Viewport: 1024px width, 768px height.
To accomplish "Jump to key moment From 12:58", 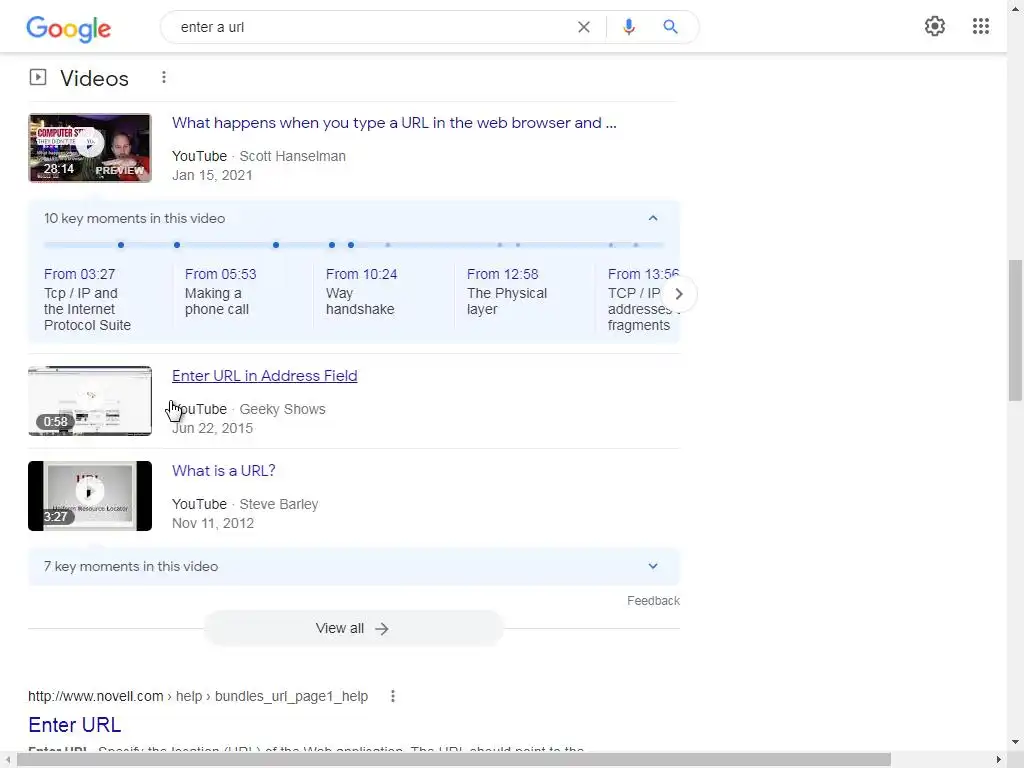I will click(x=502, y=274).
